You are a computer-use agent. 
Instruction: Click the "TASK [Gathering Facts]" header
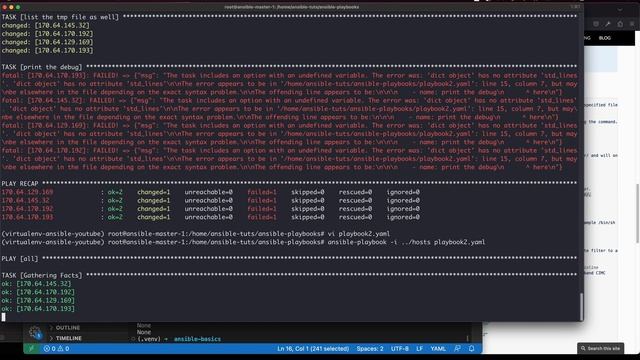(42, 276)
